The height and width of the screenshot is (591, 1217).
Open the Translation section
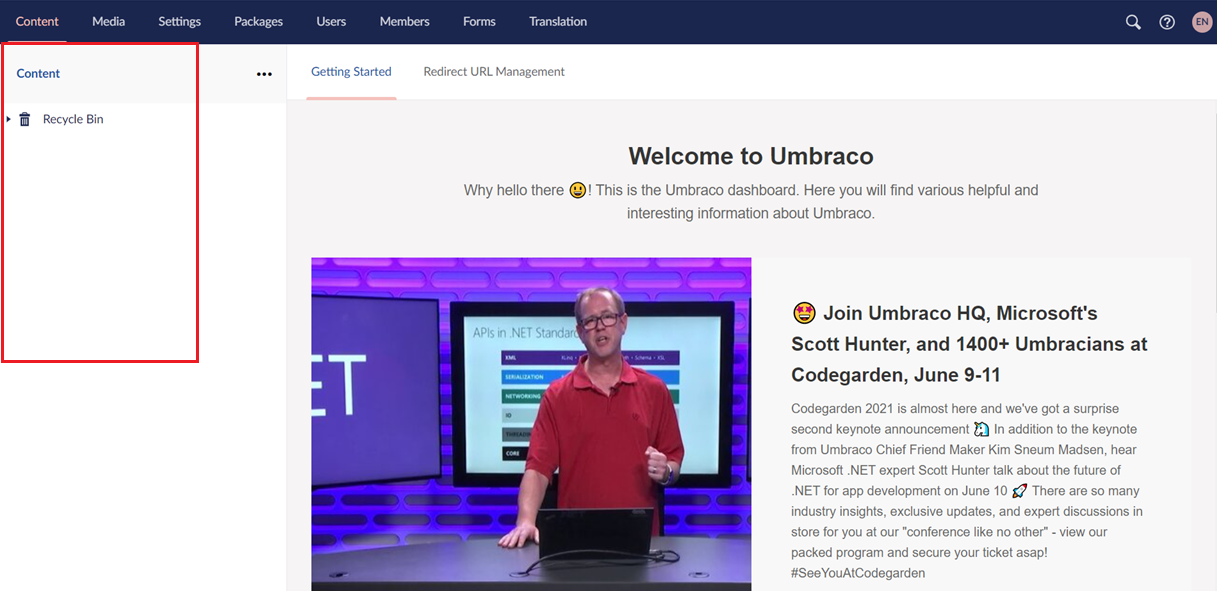558,22
